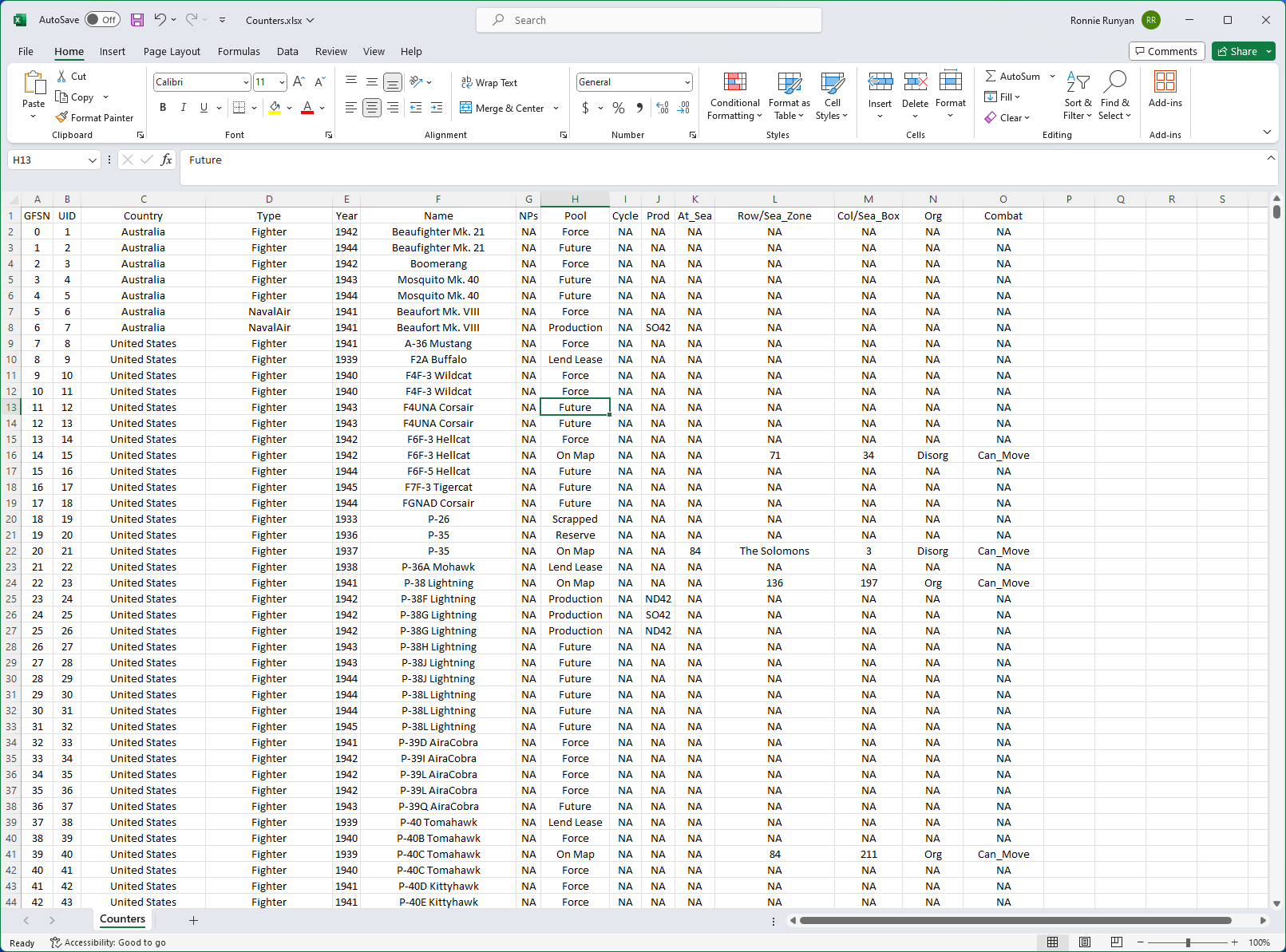The width and height of the screenshot is (1286, 952).
Task: Open the Calibri font name dropdown
Action: click(x=245, y=81)
